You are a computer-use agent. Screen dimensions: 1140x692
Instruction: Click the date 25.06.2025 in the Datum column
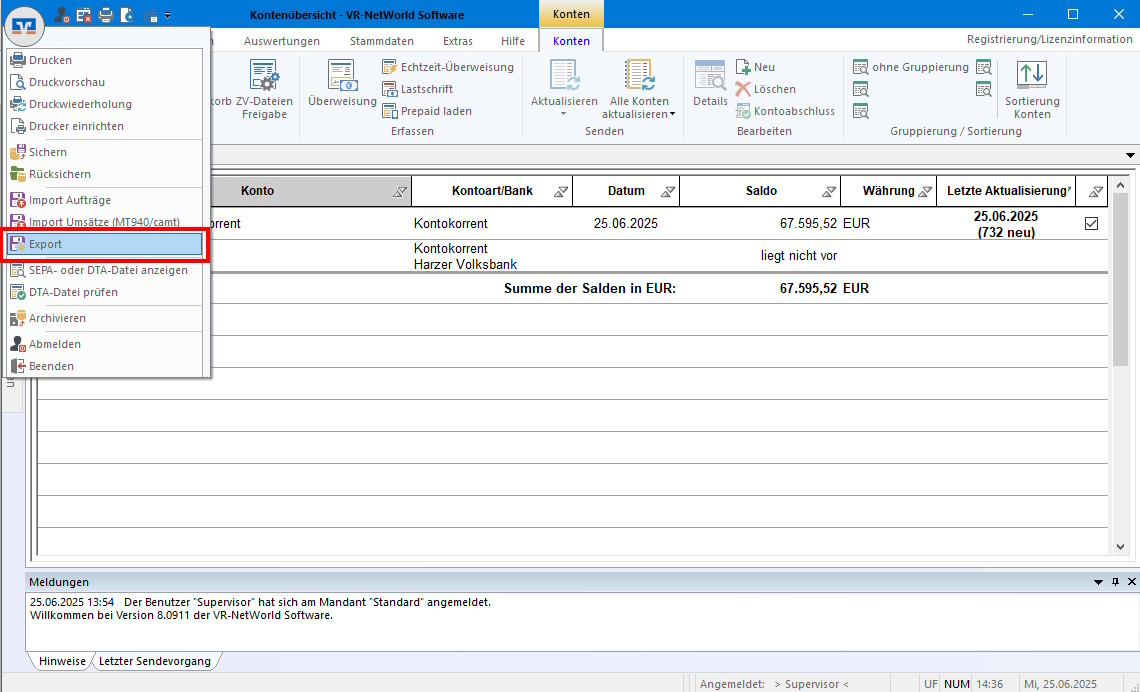point(625,224)
